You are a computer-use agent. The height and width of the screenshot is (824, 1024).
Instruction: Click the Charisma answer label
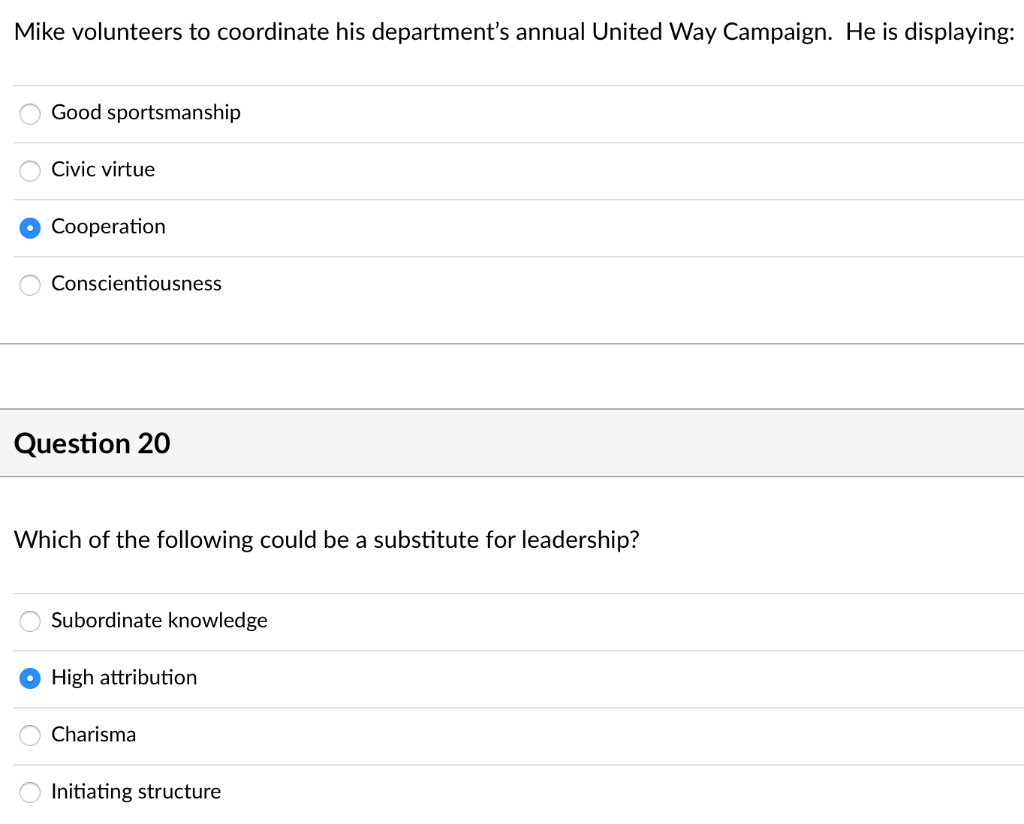click(x=93, y=735)
